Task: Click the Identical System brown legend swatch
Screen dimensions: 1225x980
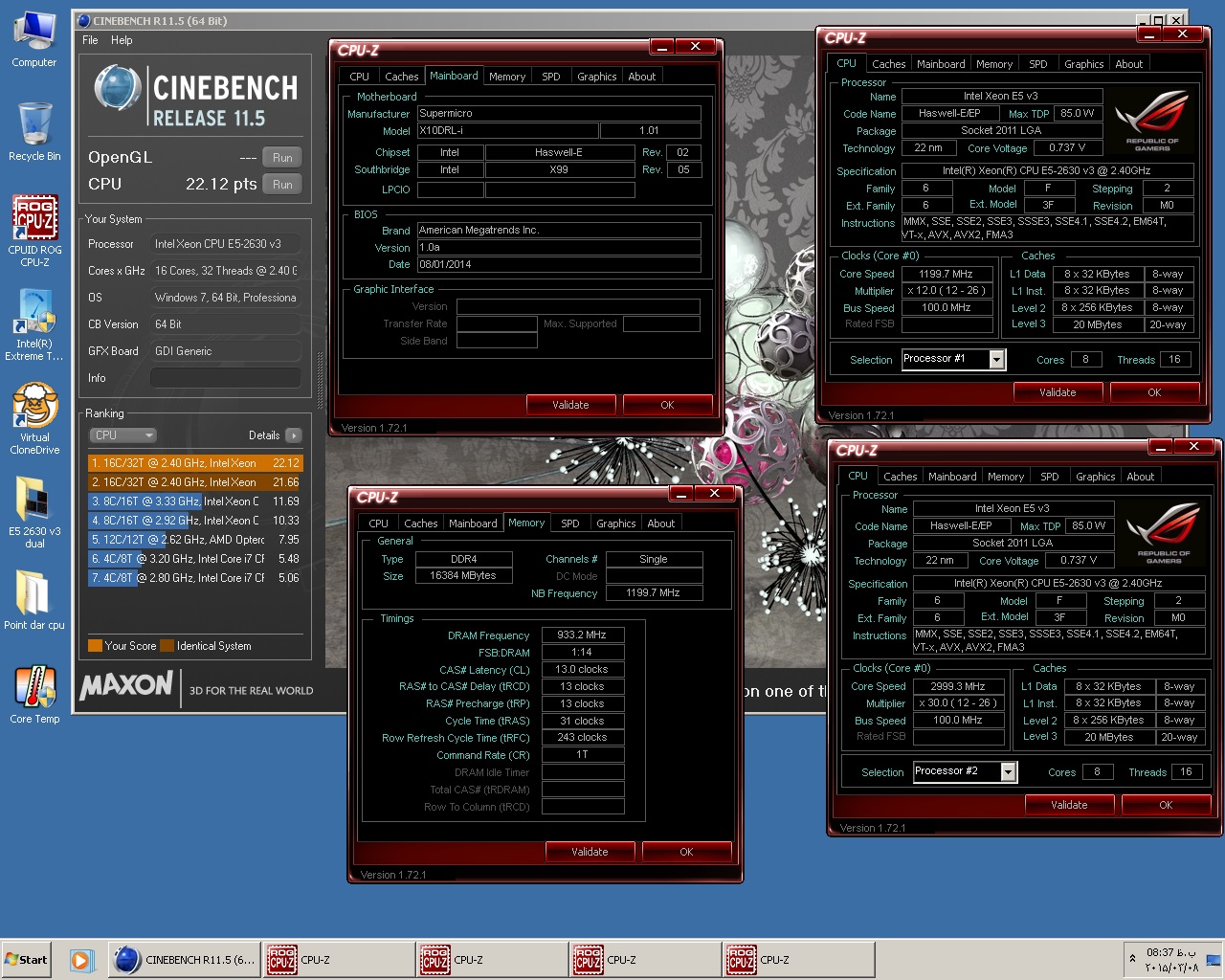Action: [167, 646]
